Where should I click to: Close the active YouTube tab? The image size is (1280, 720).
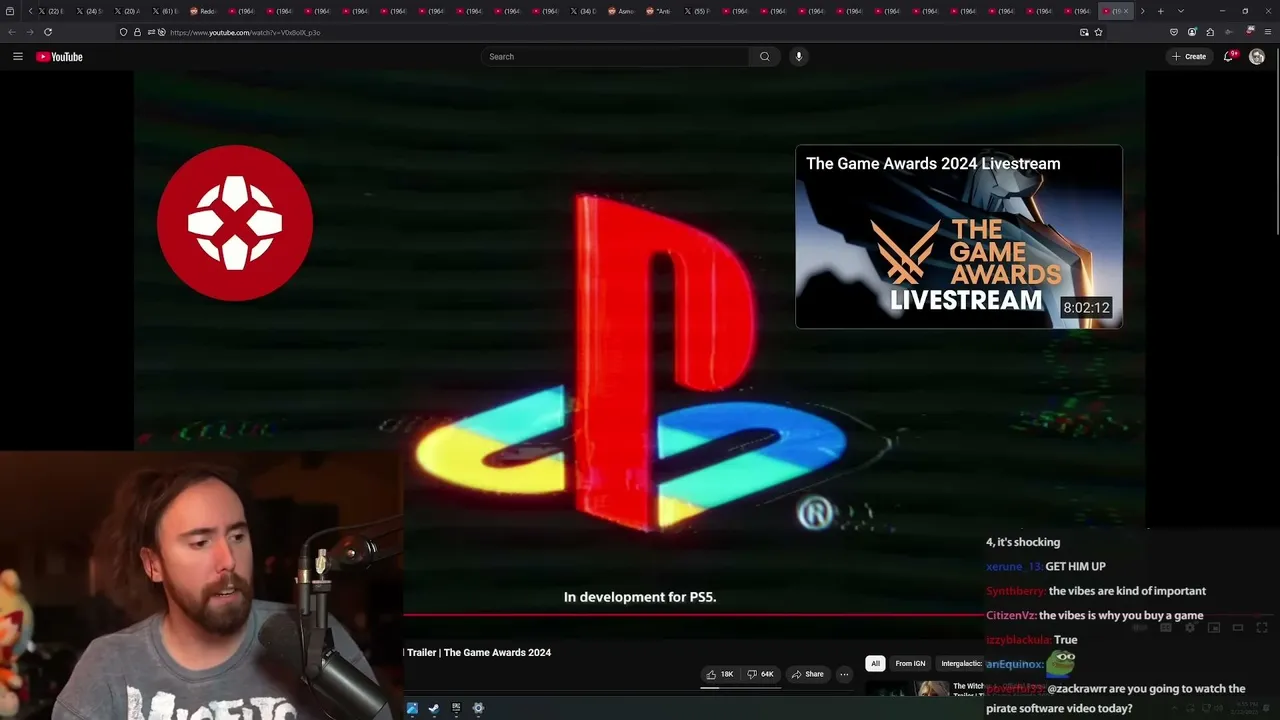1125,11
